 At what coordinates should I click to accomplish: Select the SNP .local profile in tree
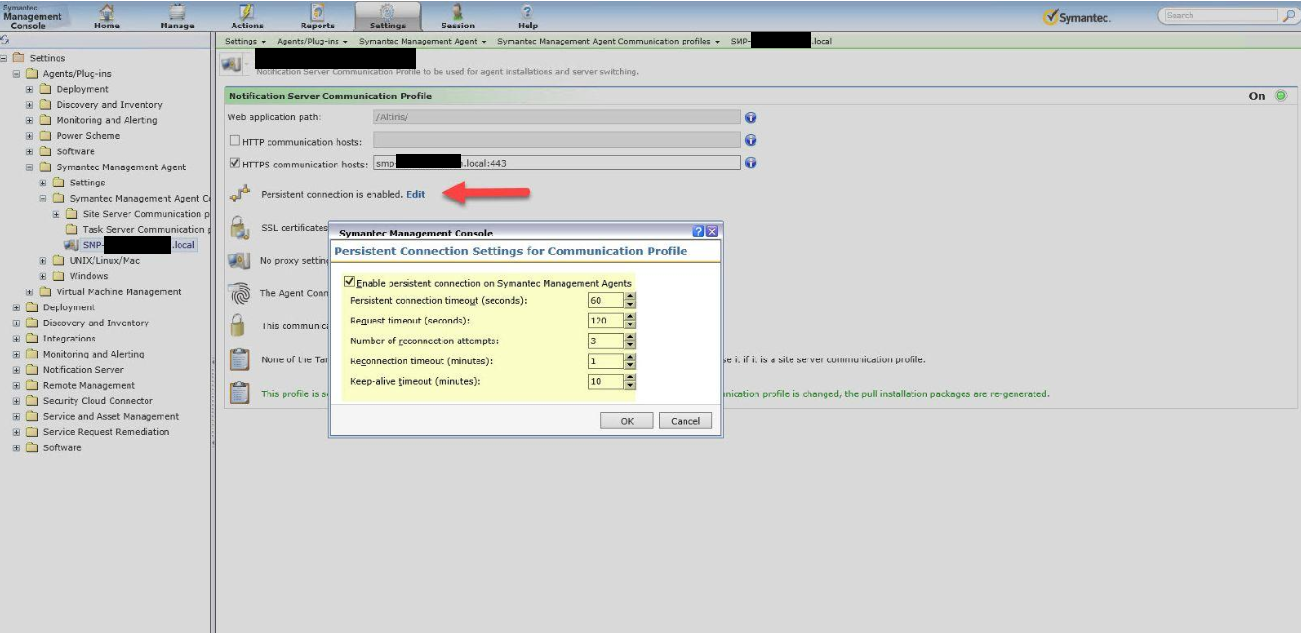(138, 245)
